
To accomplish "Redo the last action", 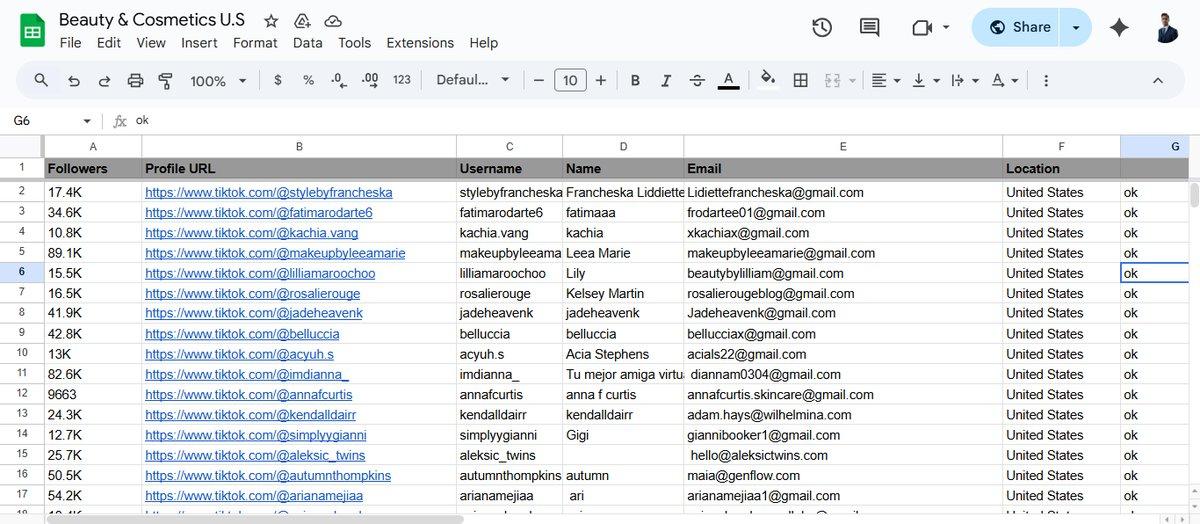I will [x=104, y=80].
